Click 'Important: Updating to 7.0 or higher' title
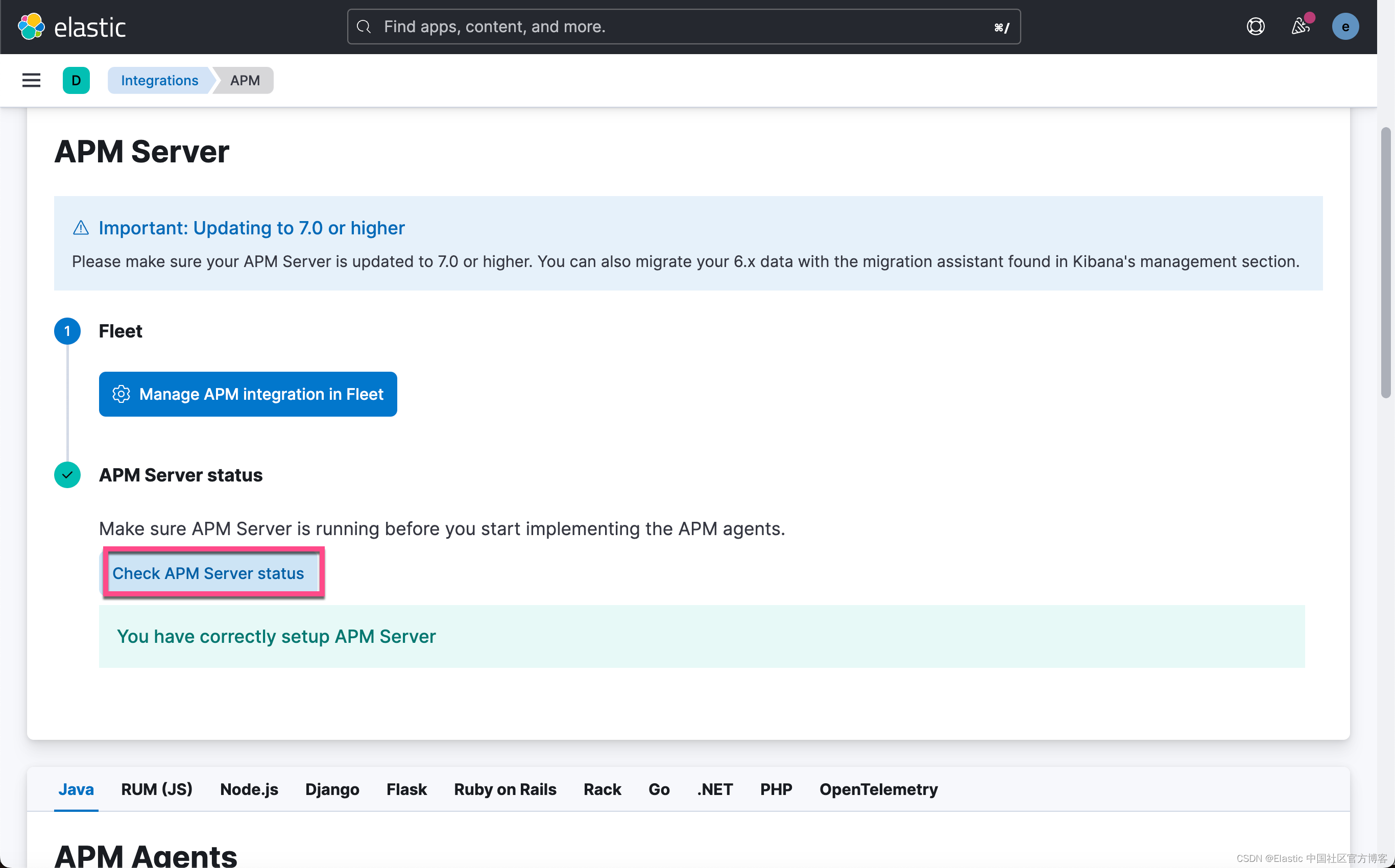This screenshot has width=1395, height=868. tap(251, 228)
